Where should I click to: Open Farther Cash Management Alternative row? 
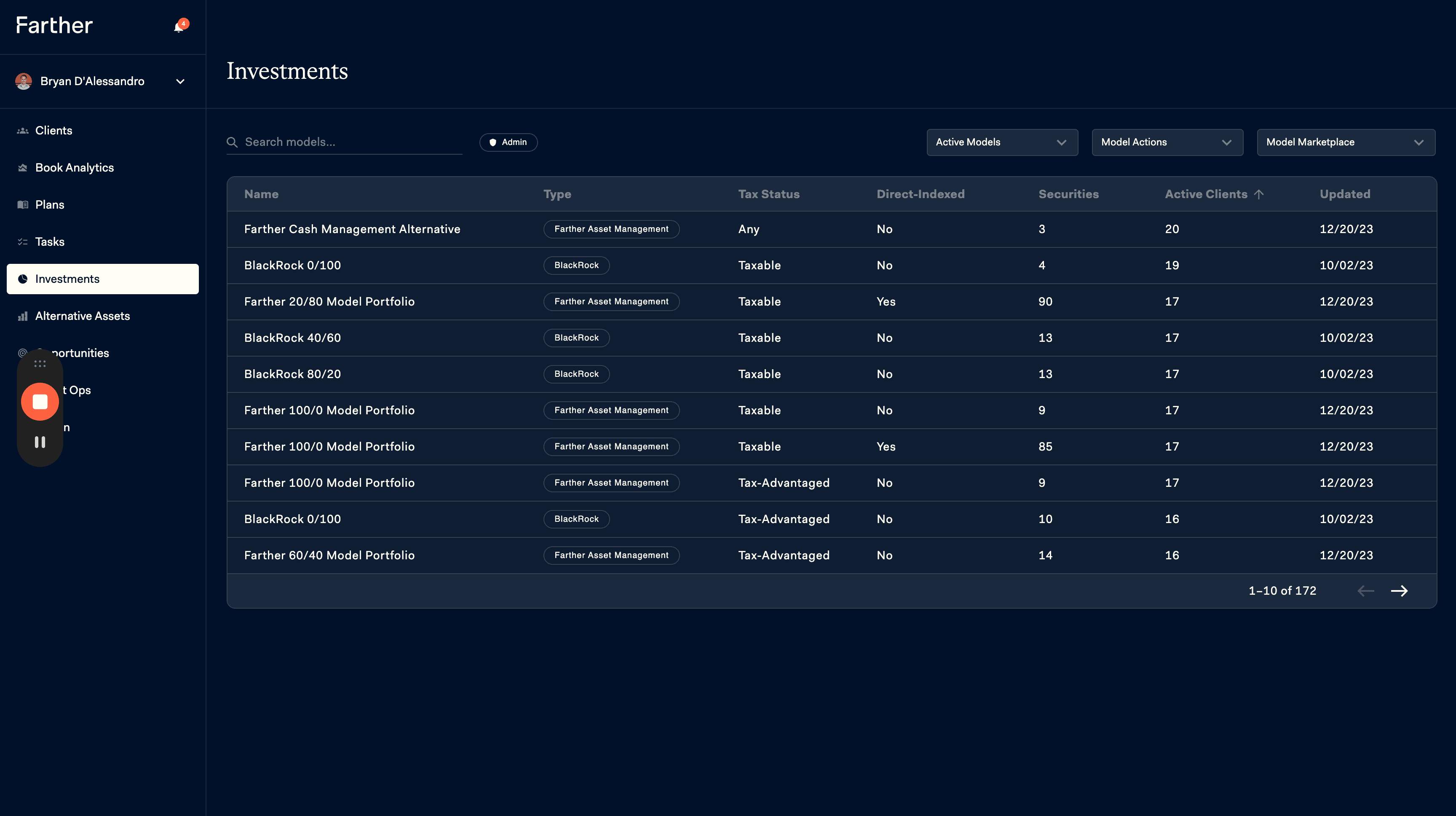point(832,229)
